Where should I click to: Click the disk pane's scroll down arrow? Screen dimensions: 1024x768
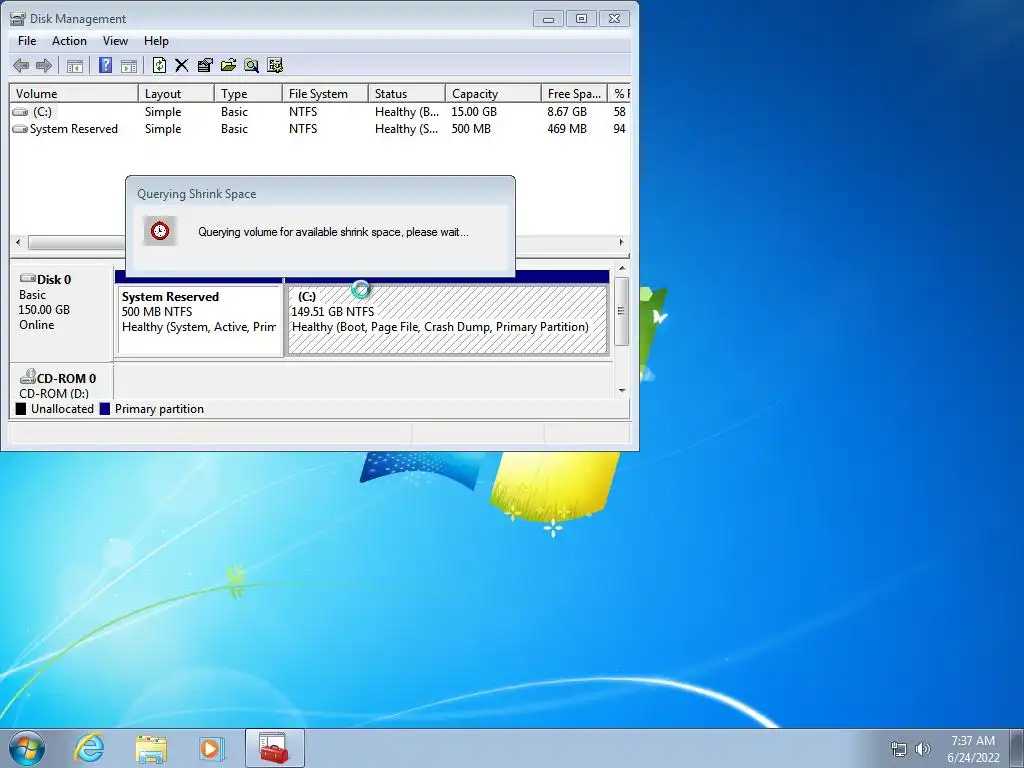point(622,391)
